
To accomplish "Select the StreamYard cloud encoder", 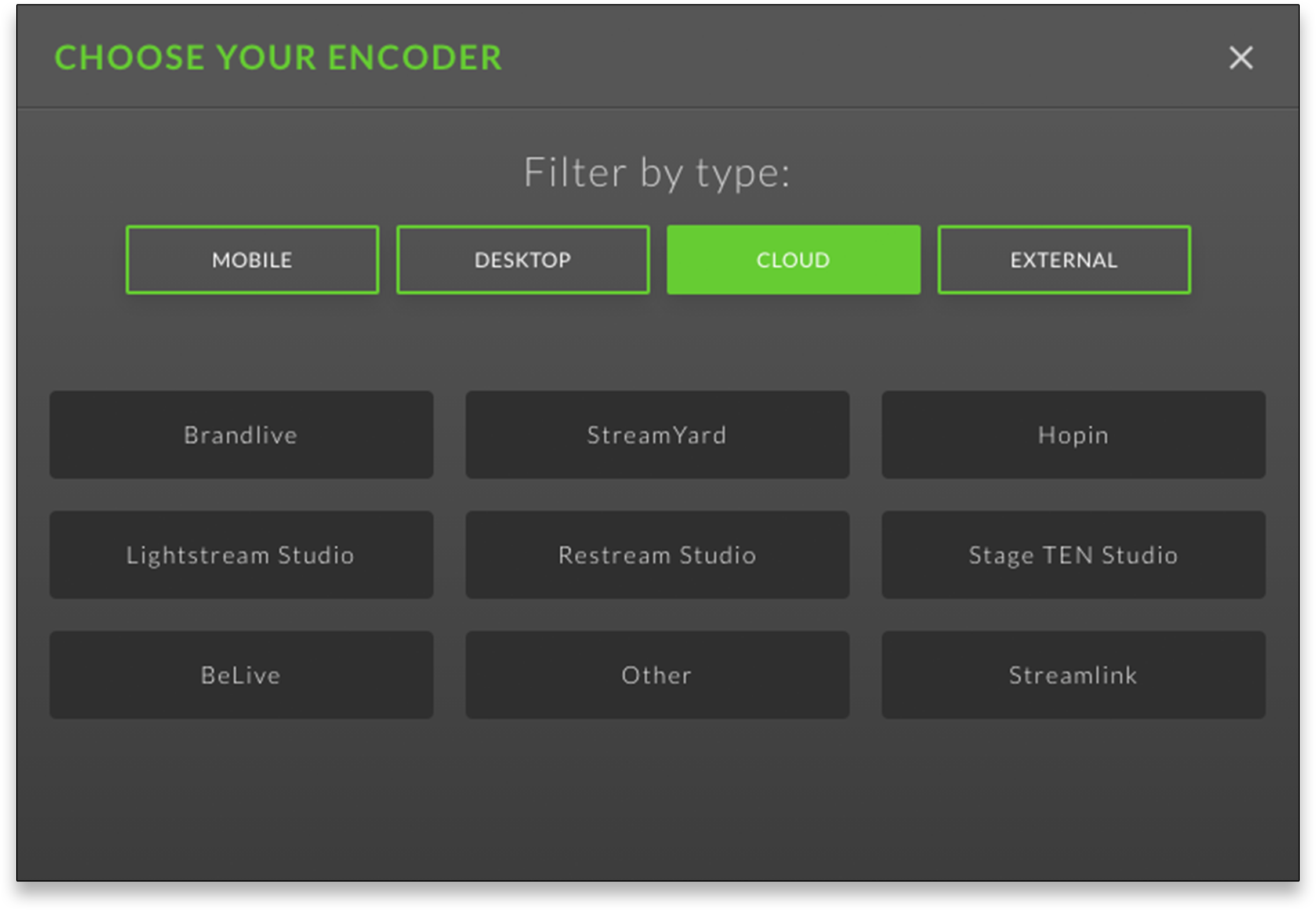I will tap(657, 435).
